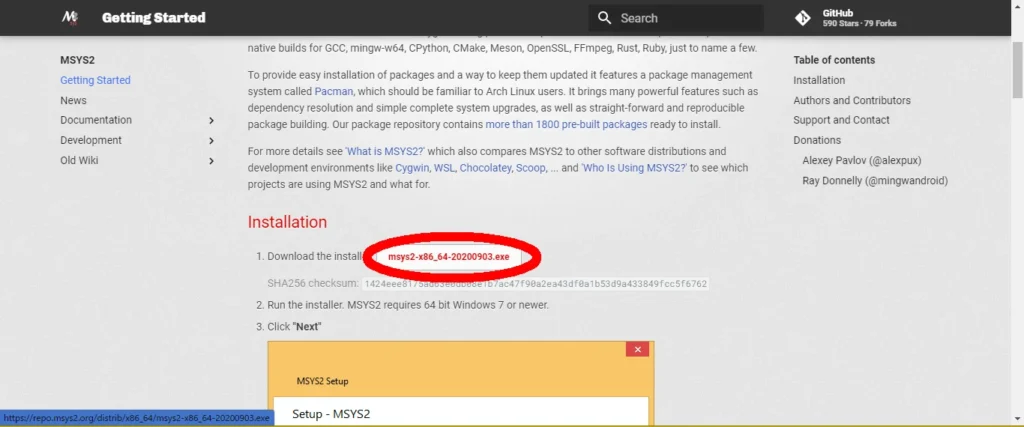Open Getting Started in sidebar
Screen dimensions: 1024x427
[x=95, y=80]
